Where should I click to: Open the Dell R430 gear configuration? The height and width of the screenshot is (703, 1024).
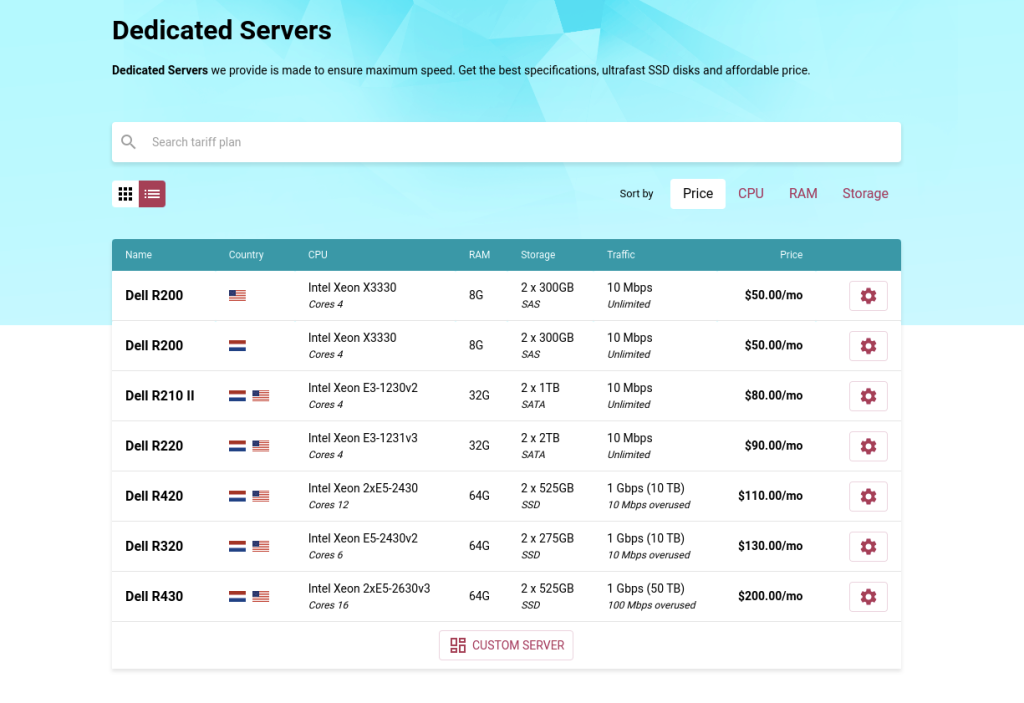coord(868,597)
